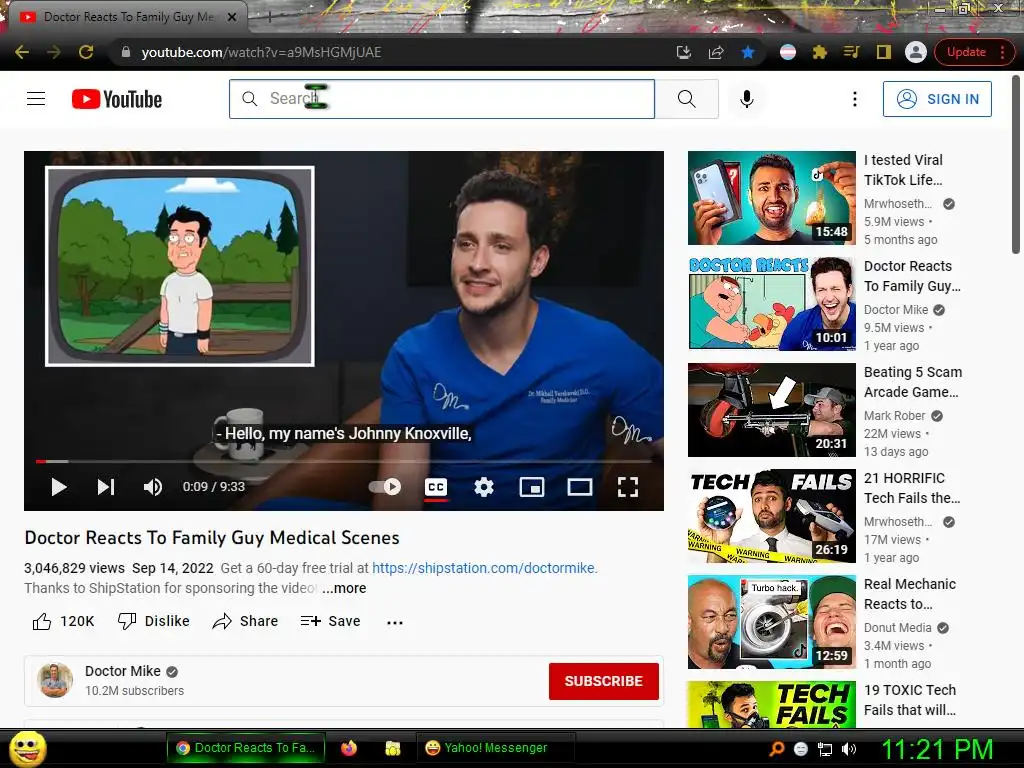1024x768 pixels.
Task: Dislike the video
Action: tap(153, 621)
